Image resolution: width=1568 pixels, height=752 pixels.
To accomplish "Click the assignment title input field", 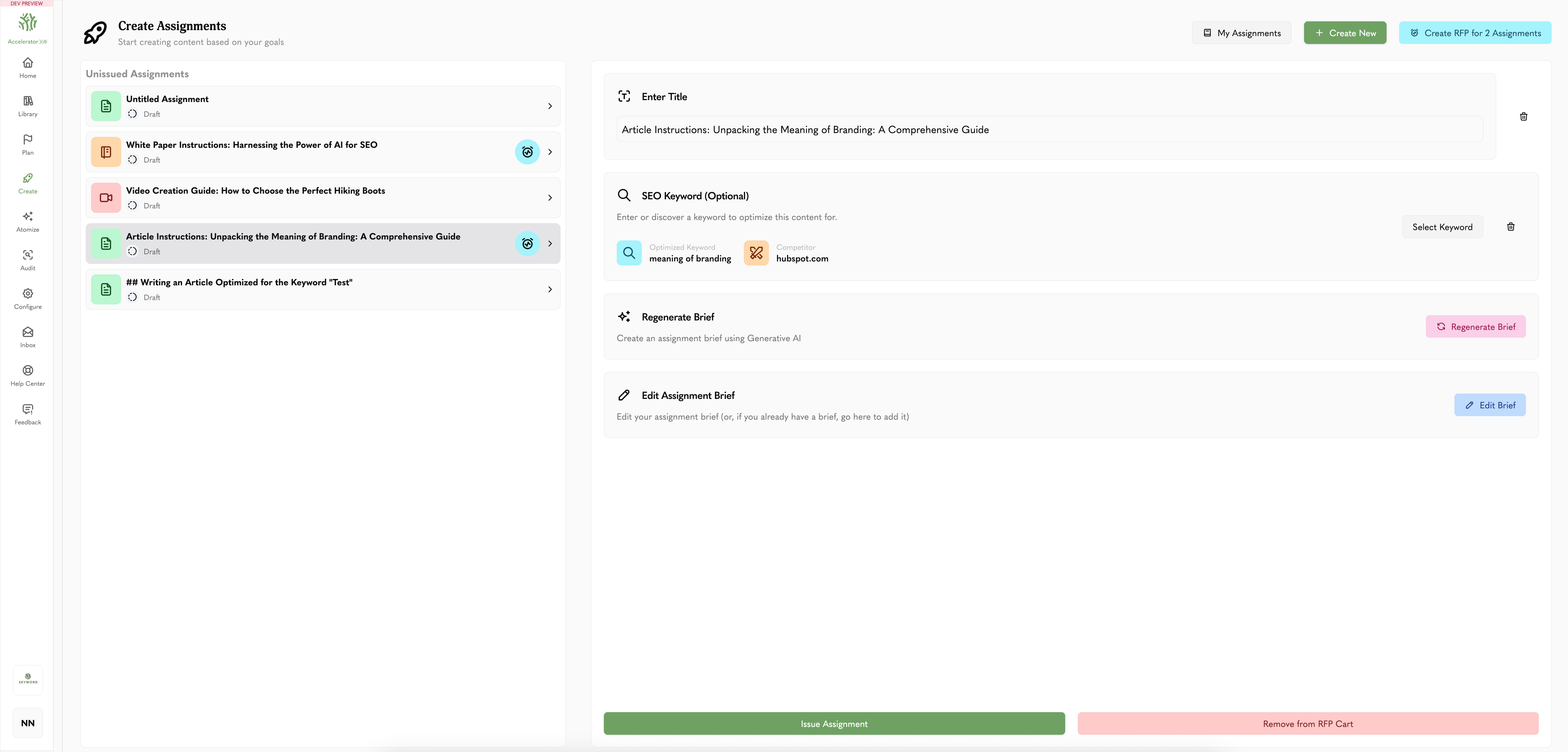I will point(1050,130).
